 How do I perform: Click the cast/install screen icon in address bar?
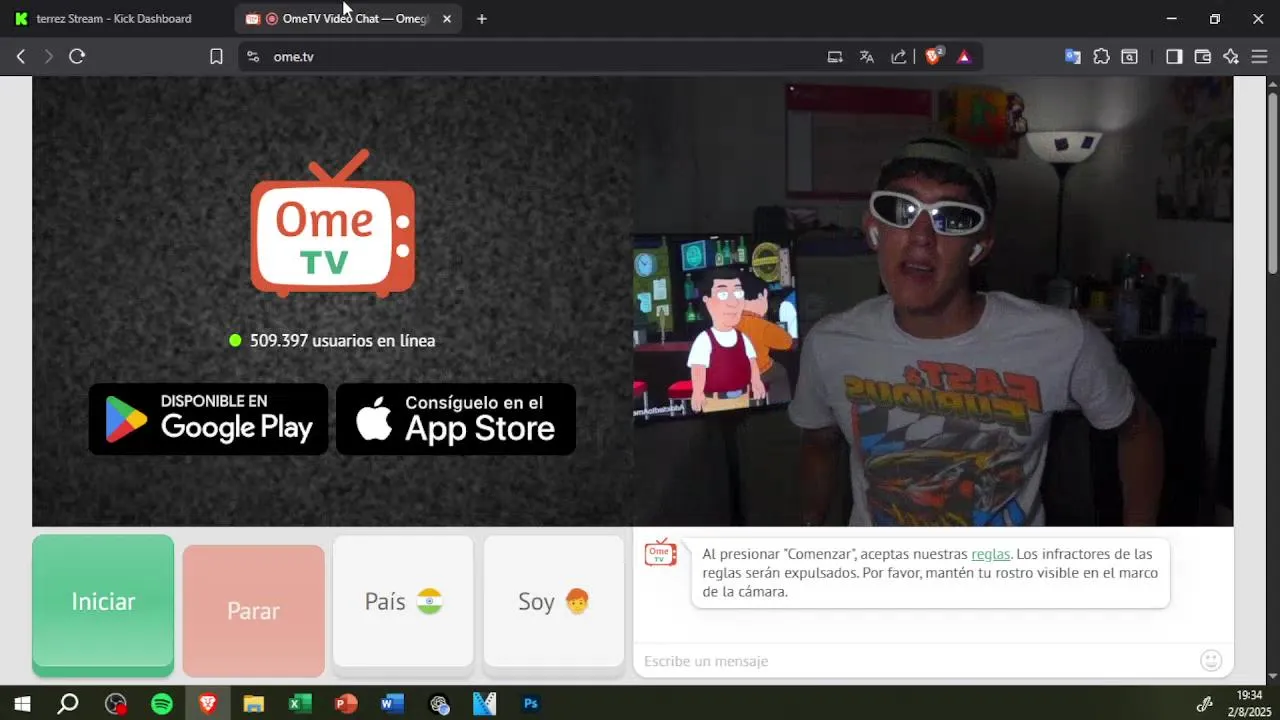[x=835, y=57]
